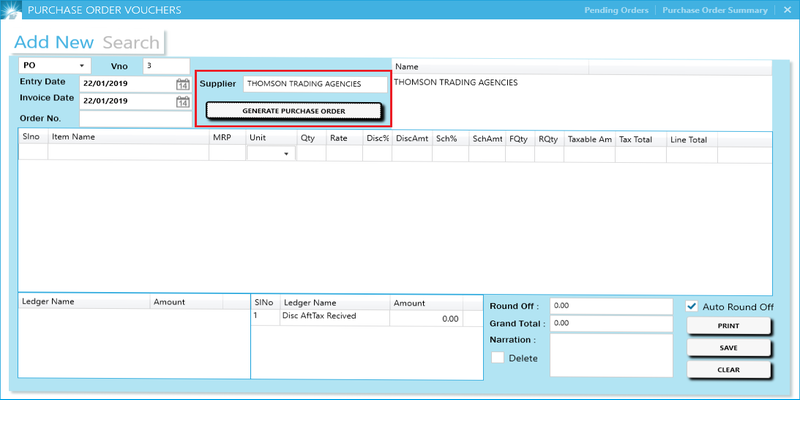The height and width of the screenshot is (435, 800).
Task: Click the SAVE button
Action: pos(728,348)
